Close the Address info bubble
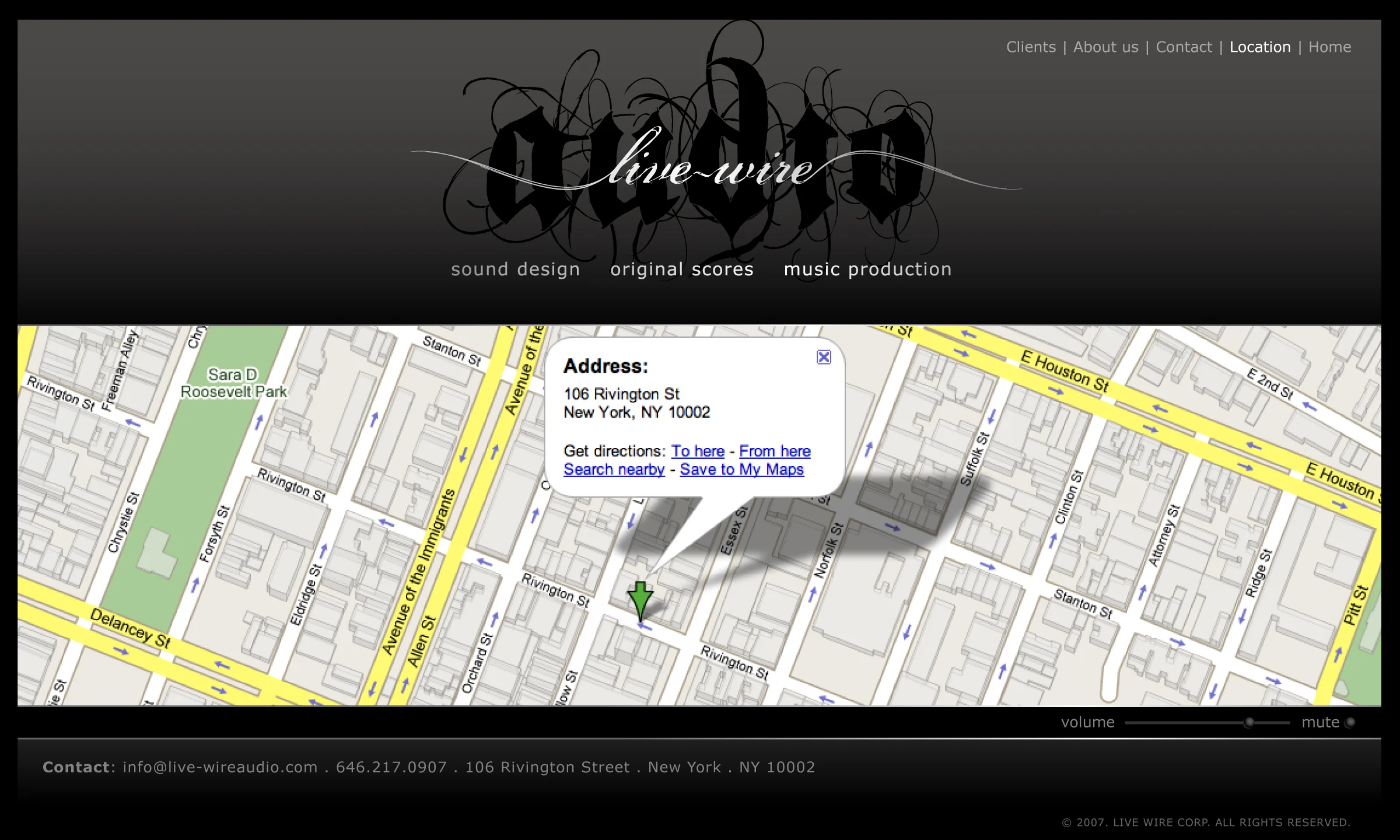1400x840 pixels. pyautogui.click(x=824, y=357)
